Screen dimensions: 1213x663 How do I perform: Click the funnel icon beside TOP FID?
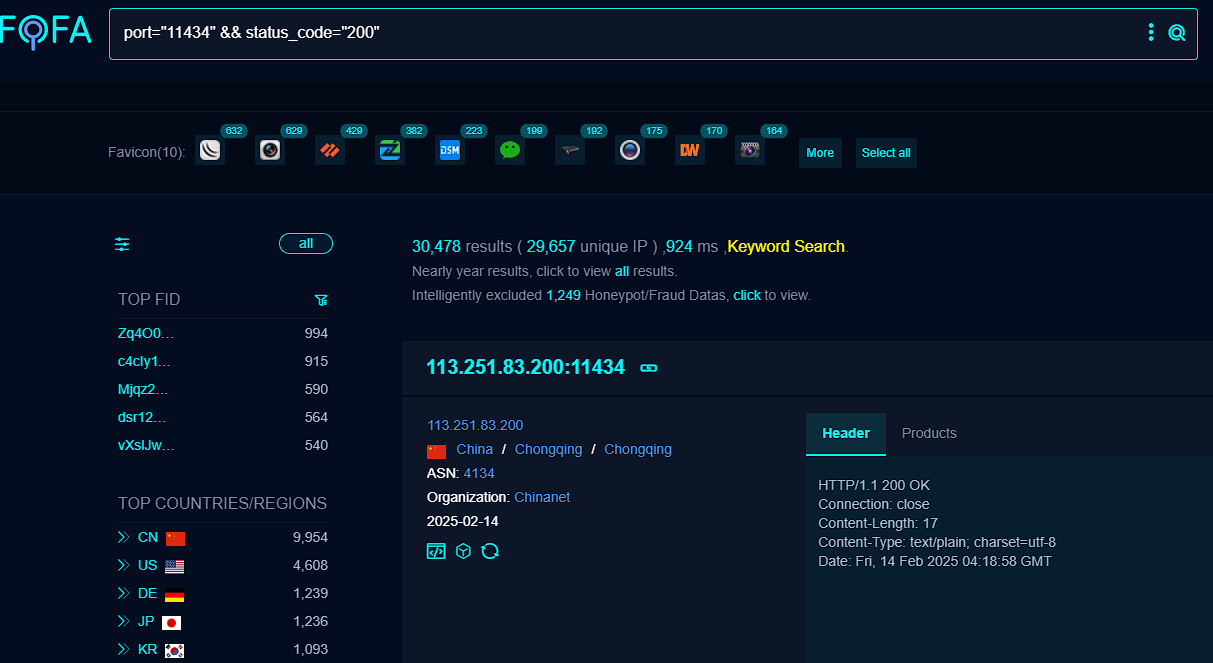(x=321, y=300)
